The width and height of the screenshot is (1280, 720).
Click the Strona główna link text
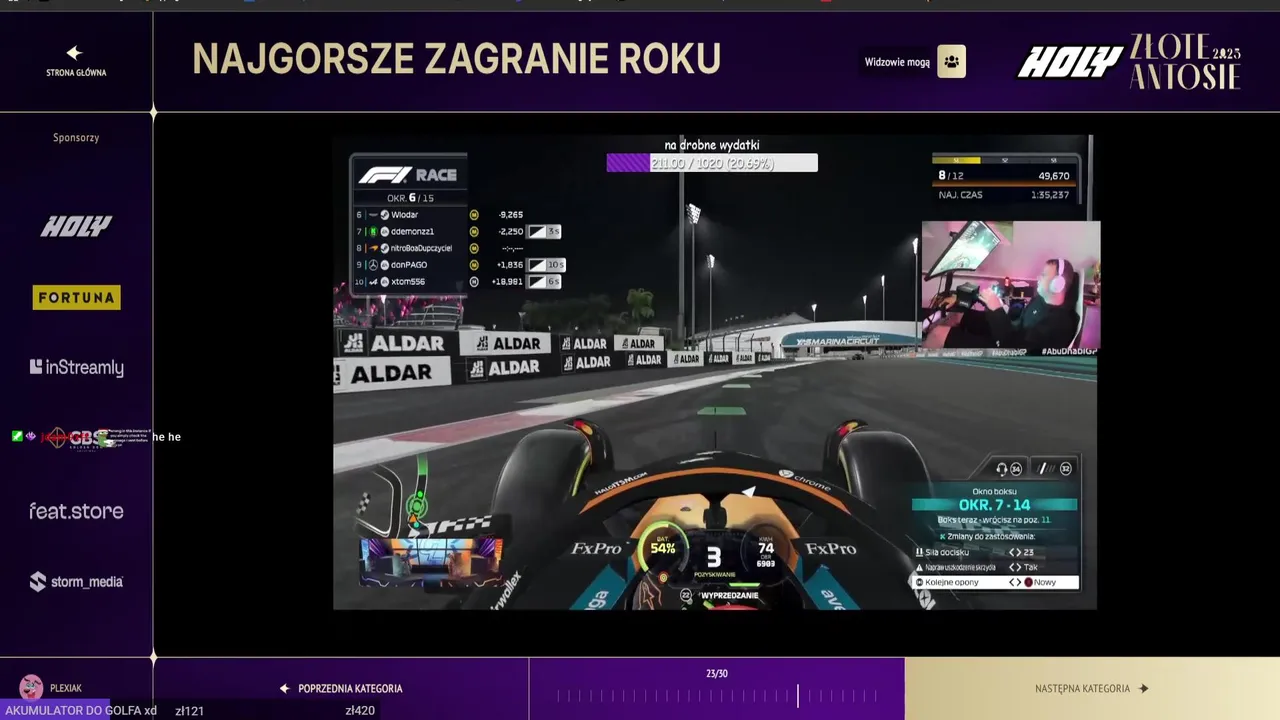point(76,73)
